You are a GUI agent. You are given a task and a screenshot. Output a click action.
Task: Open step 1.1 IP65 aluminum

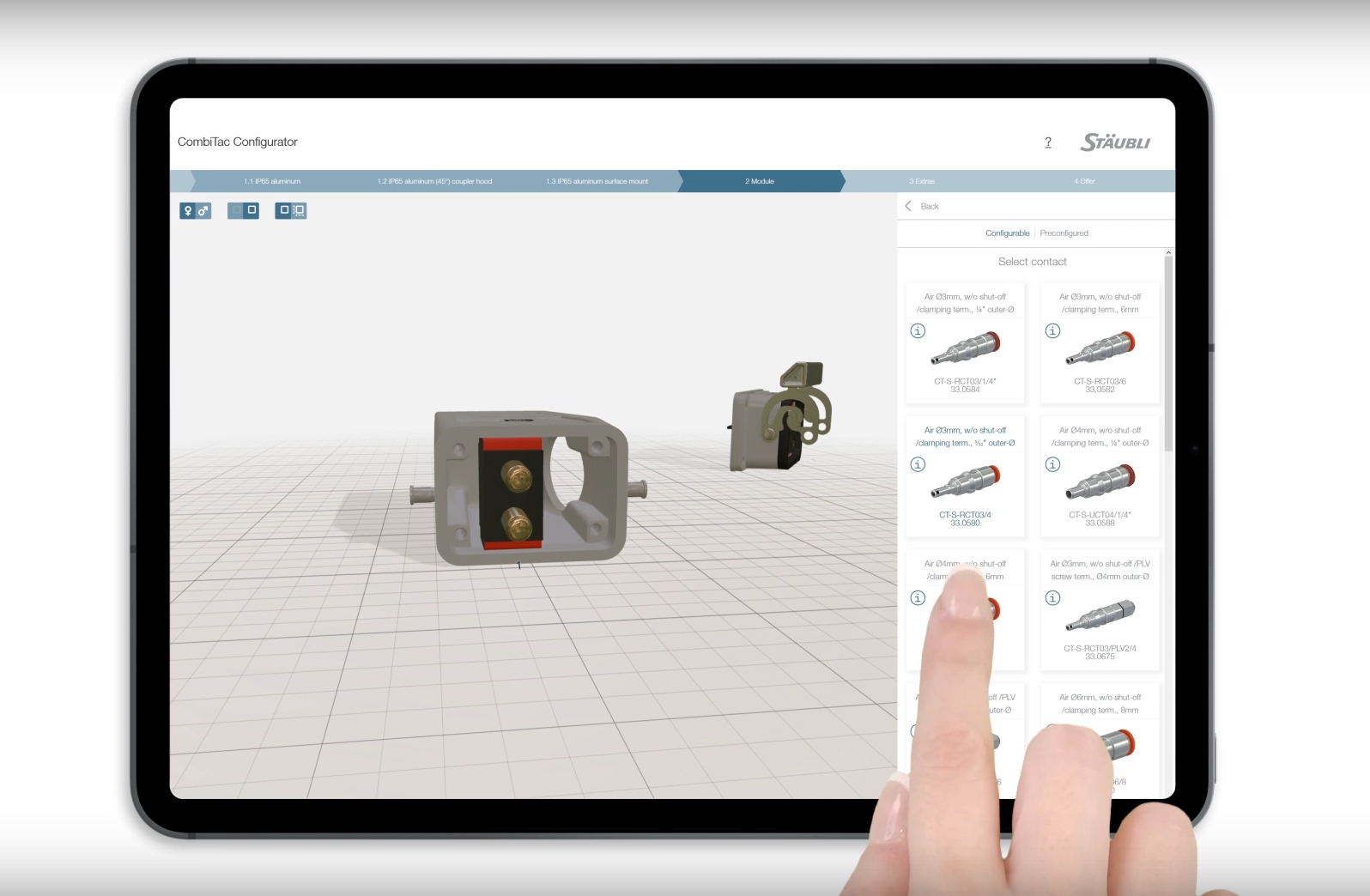tap(272, 181)
